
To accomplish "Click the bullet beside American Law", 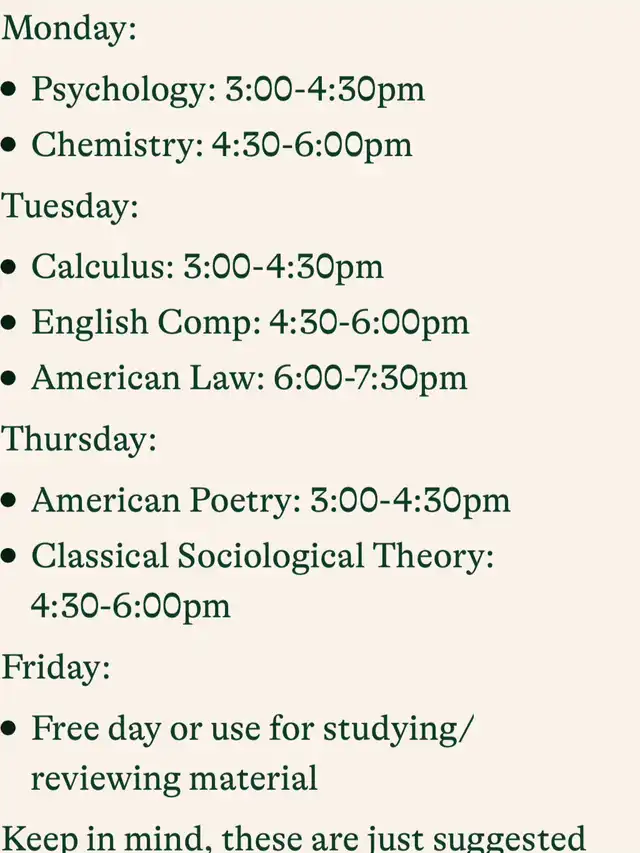I will 9,378.
